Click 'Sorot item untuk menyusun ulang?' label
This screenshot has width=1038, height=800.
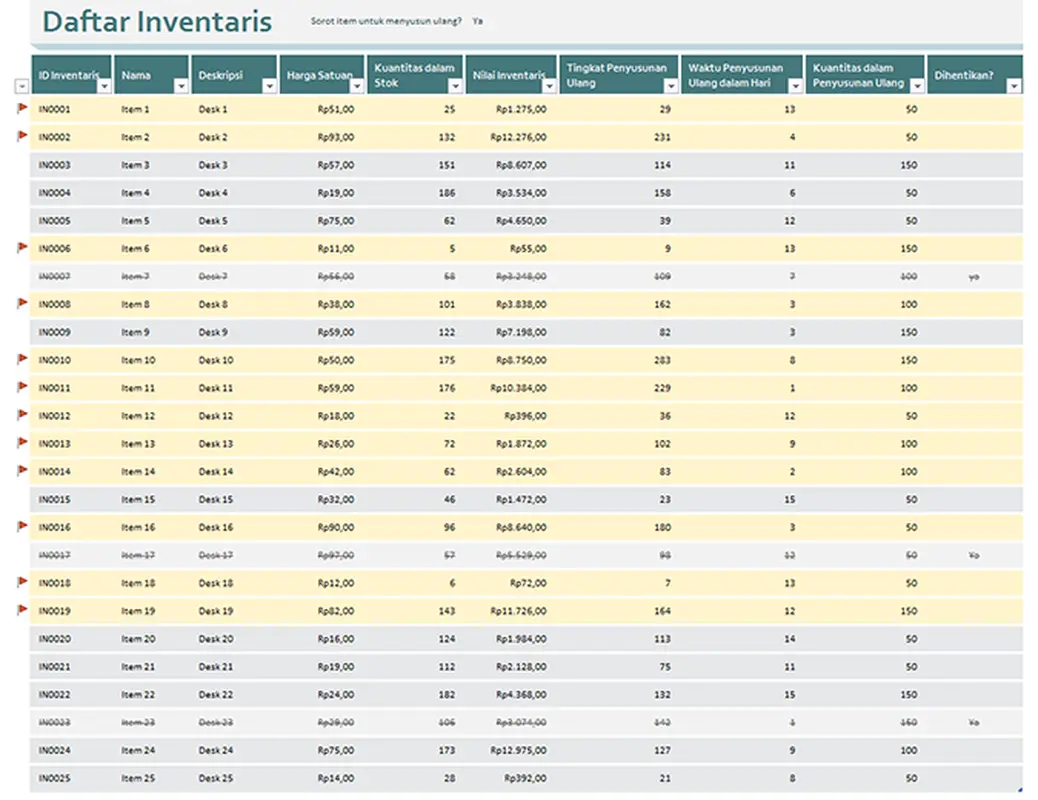pyautogui.click(x=386, y=21)
